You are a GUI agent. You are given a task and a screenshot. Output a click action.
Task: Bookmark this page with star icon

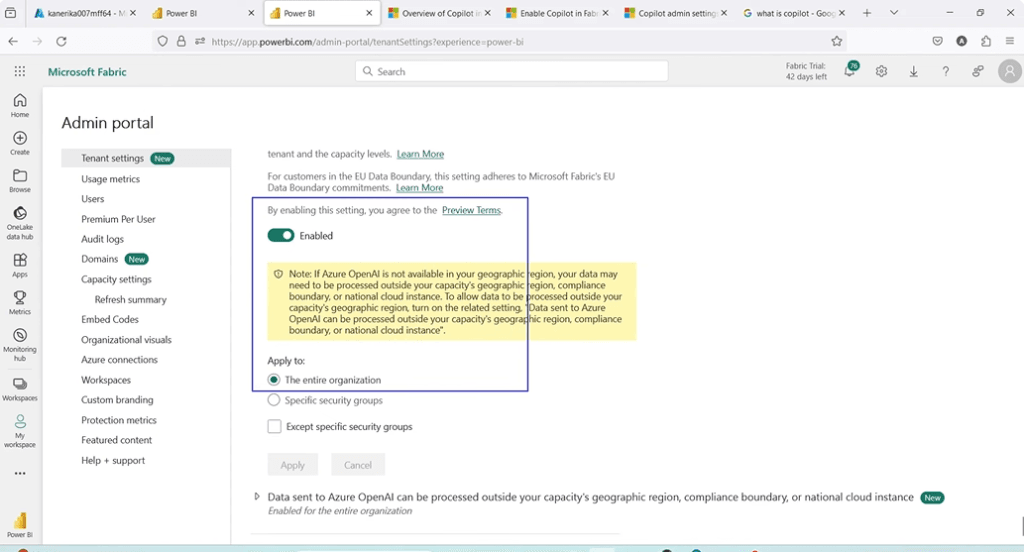coord(837,41)
